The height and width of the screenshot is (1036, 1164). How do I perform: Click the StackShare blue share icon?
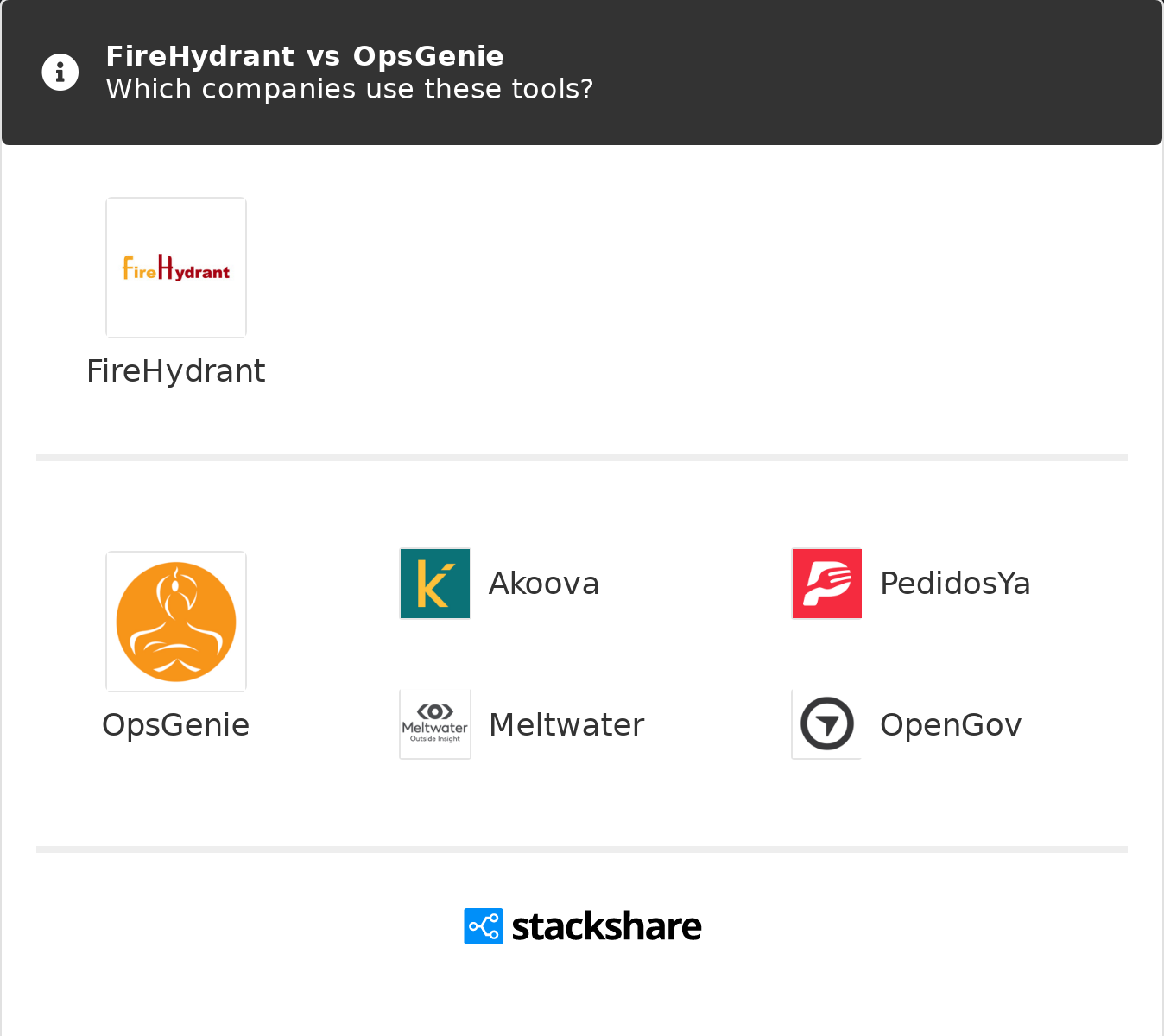(x=484, y=926)
